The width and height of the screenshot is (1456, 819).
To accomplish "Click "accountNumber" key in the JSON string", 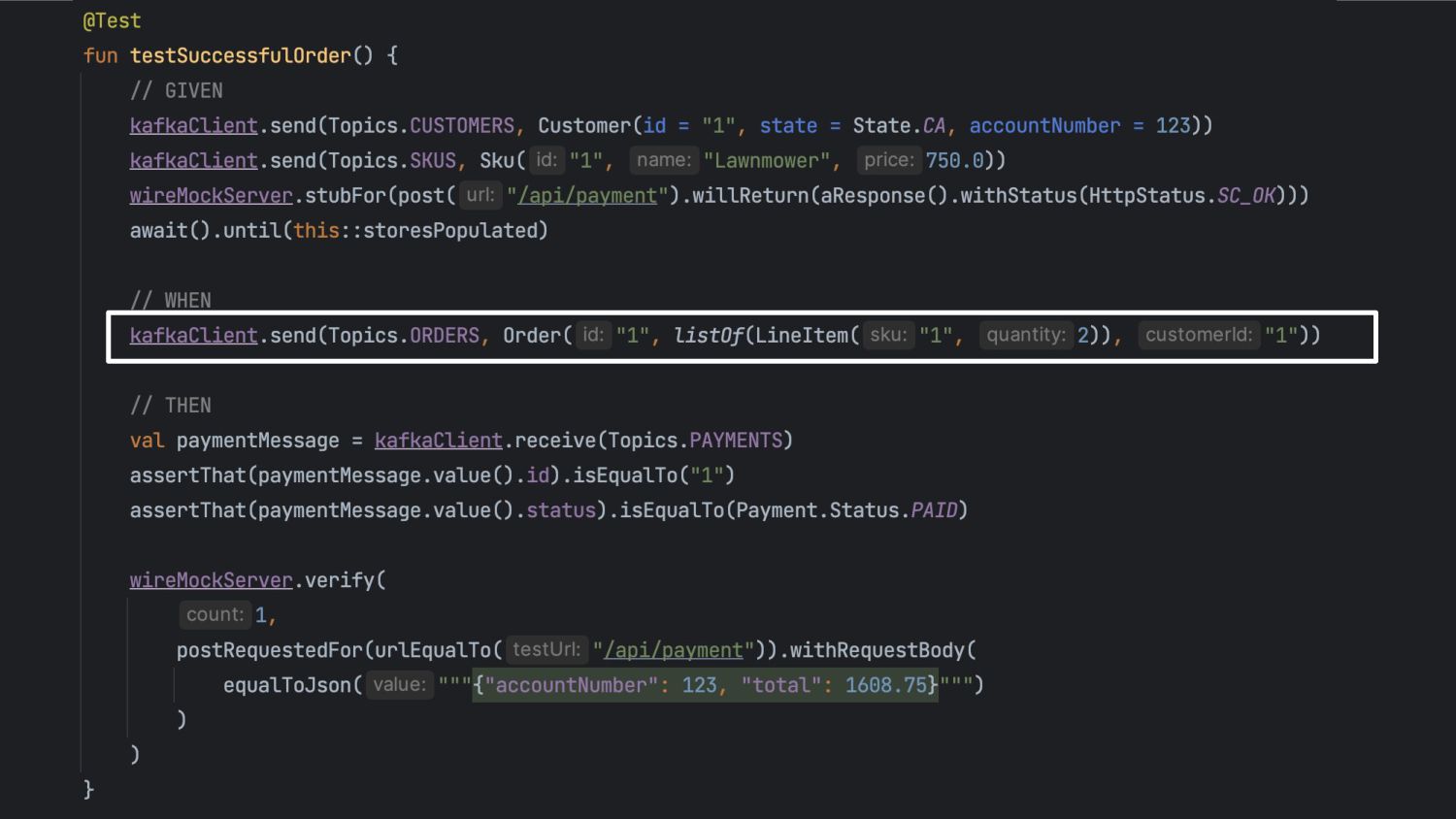I will (x=571, y=684).
